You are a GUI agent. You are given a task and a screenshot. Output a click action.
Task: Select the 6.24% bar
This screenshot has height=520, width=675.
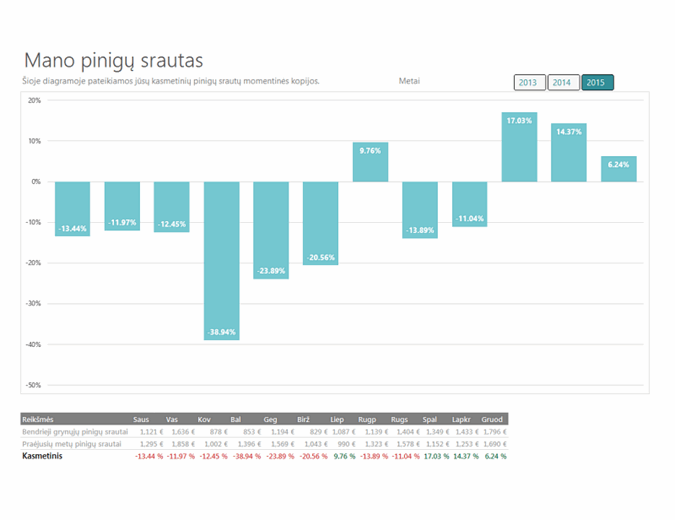618,169
